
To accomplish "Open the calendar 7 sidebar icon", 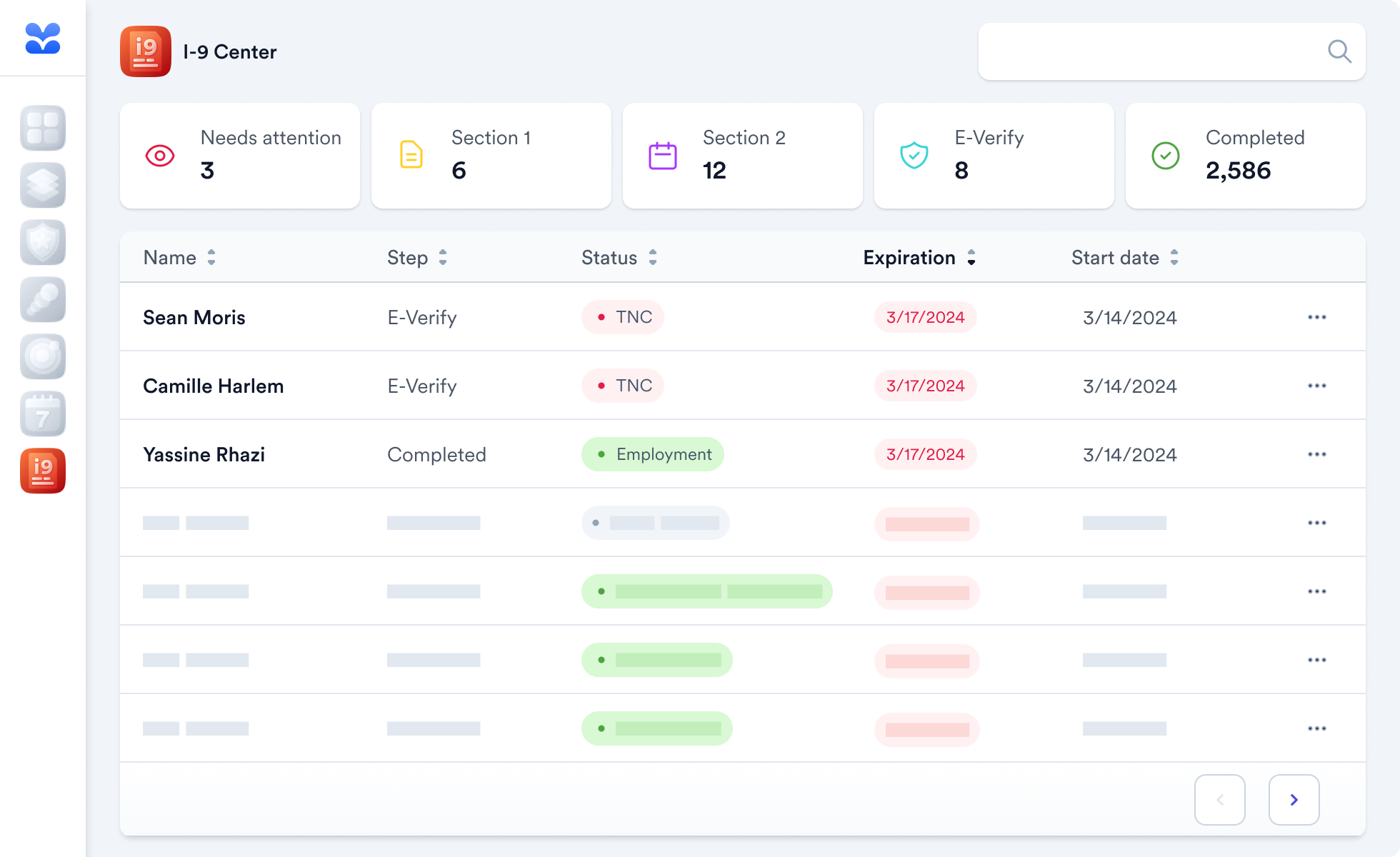I will (43, 414).
